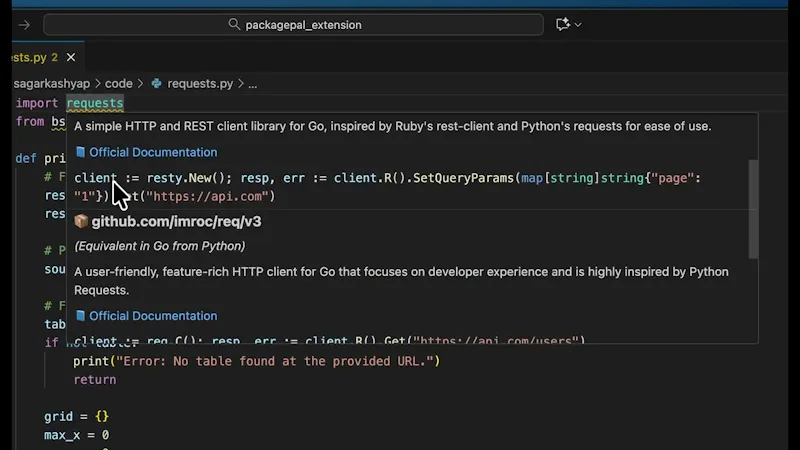
Task: Open the first Official Documentation link
Action: [x=153, y=152]
